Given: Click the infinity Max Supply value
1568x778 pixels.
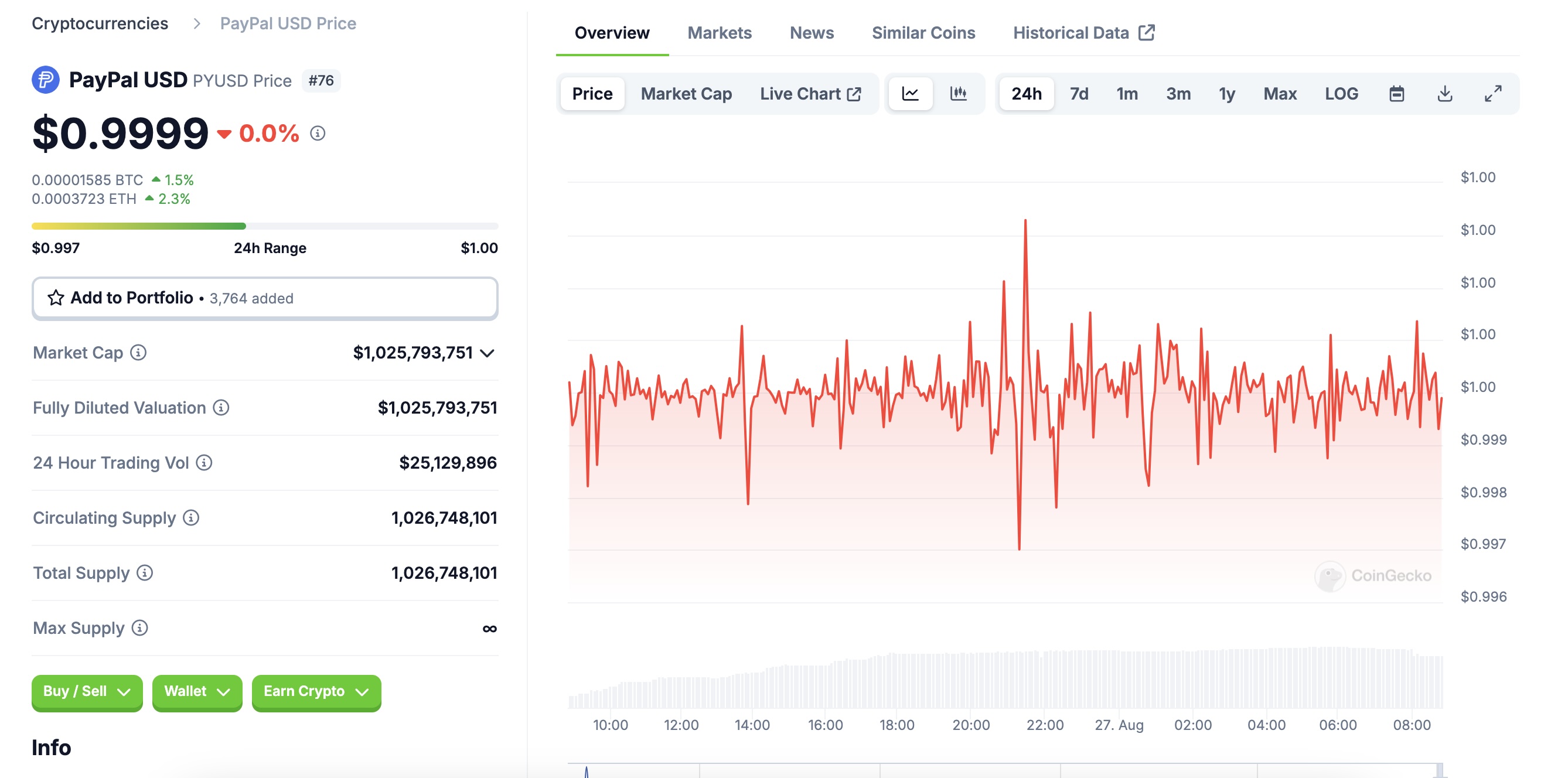Looking at the screenshot, I should point(489,628).
